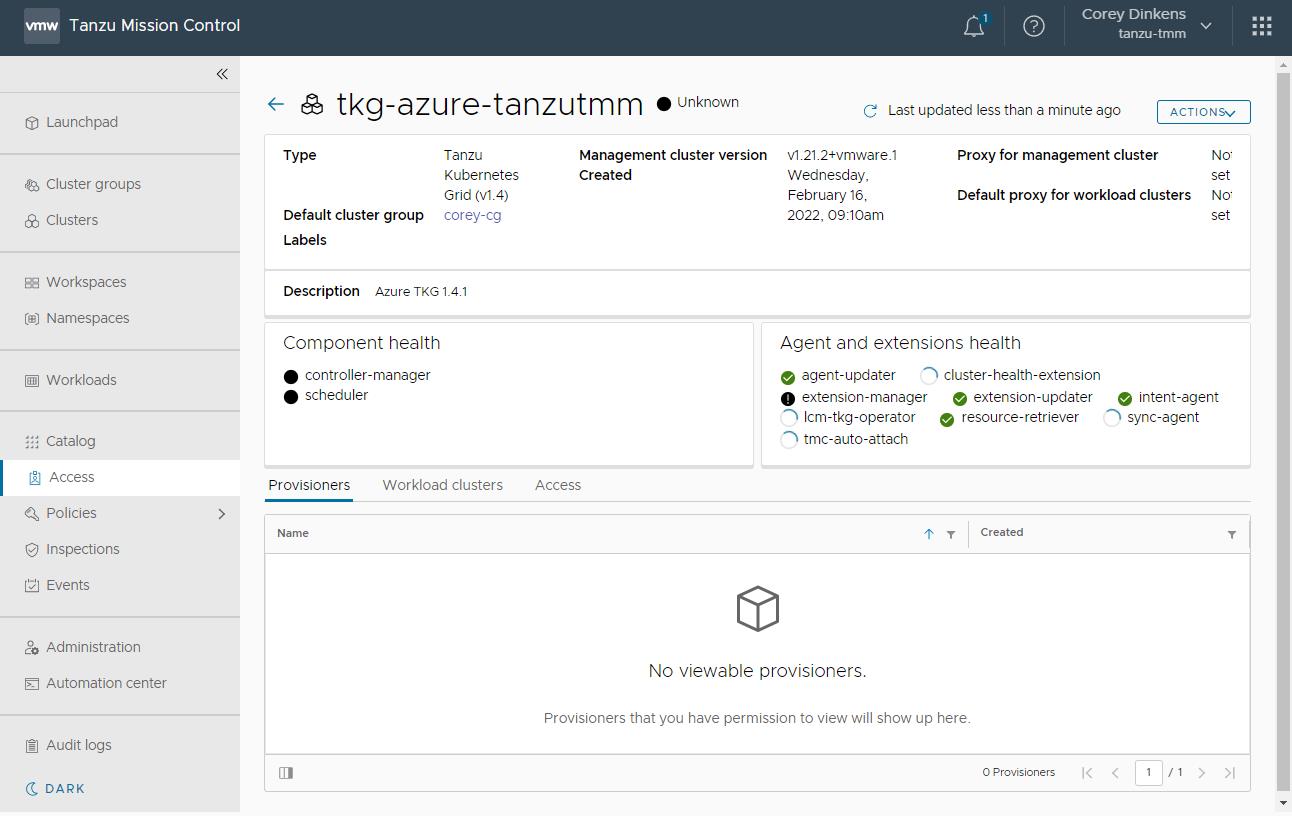Go to first page of provisioners

pos(1087,772)
